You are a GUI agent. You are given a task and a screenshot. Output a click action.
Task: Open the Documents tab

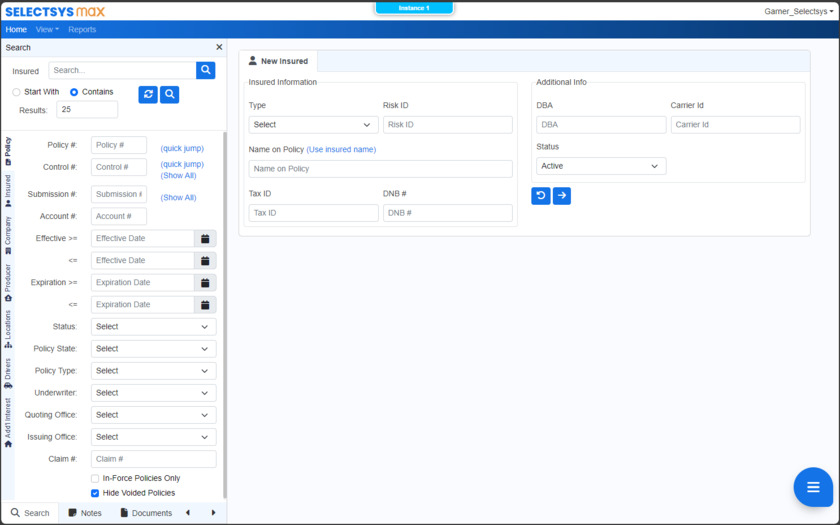coord(146,513)
